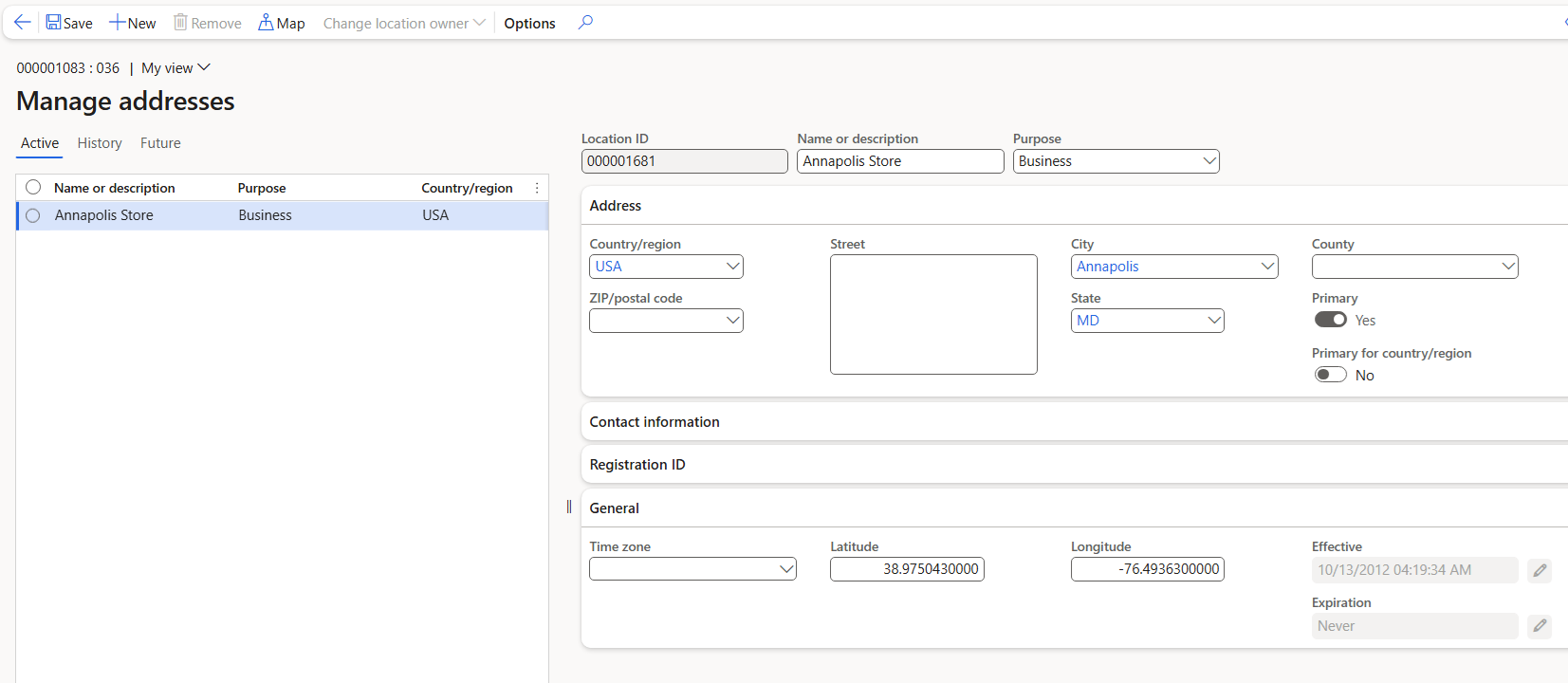This screenshot has width=1568, height=683.
Task: Switch to the Future tab
Action: 160,143
